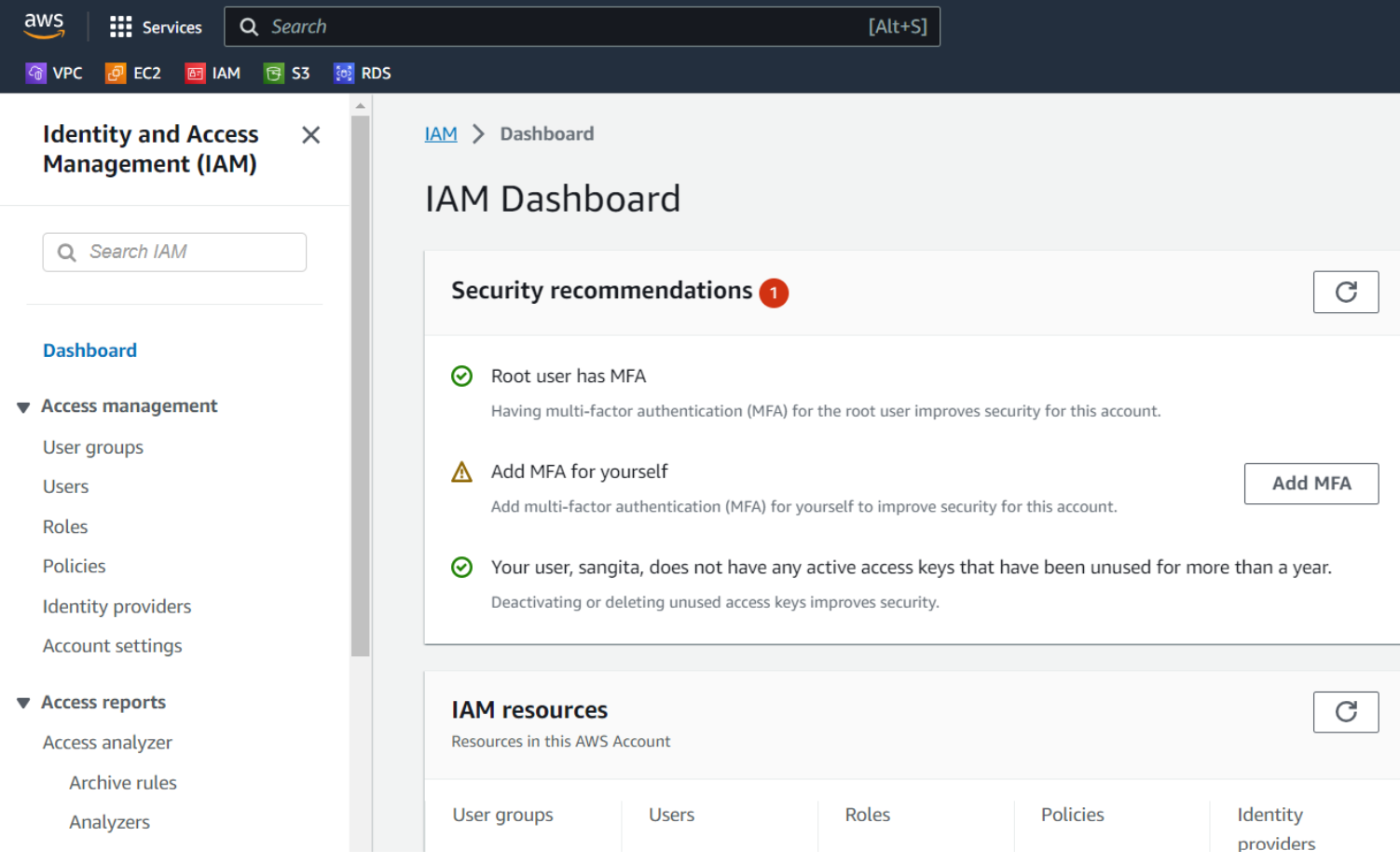Screen dimensions: 1400x864
Task: Click the Dashboard breadcrumb text
Action: [547, 134]
